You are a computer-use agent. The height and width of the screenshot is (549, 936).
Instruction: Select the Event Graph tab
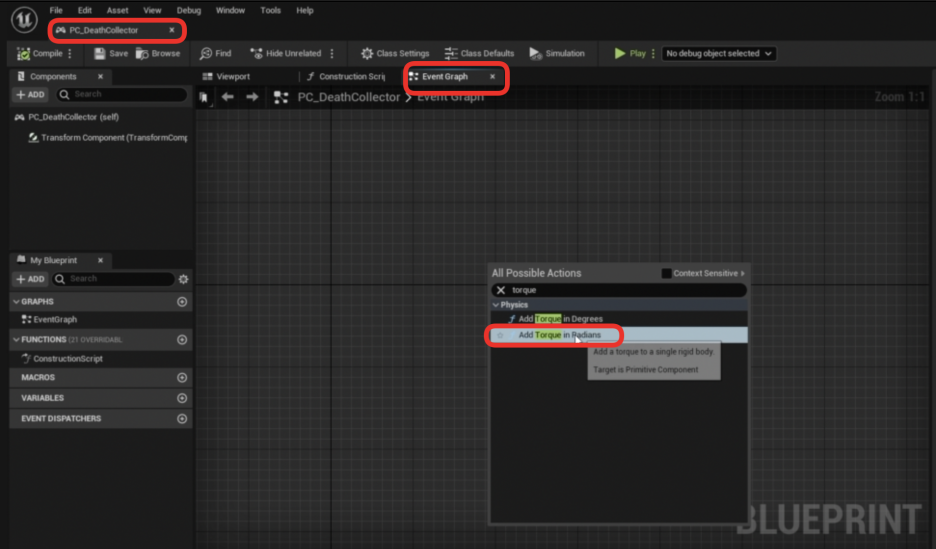point(445,76)
